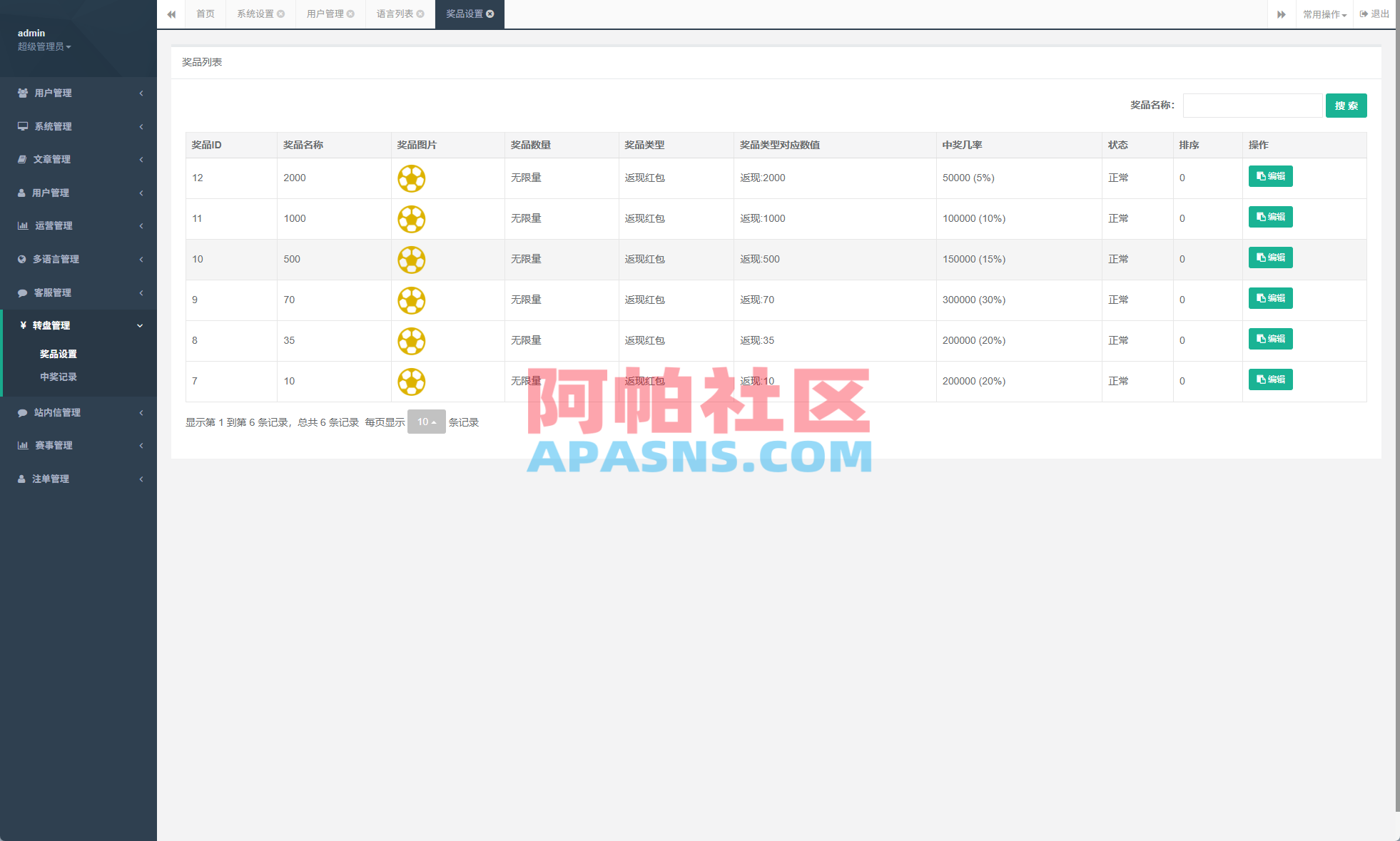Open 客服管理 chat bubble icon
Screen dimensions: 1400x841
(21, 292)
